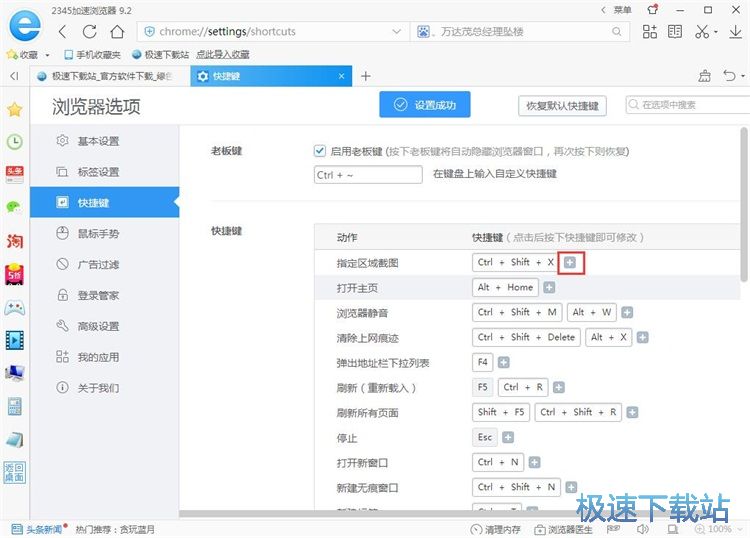The height and width of the screenshot is (538, 750).
Task: Click 点此导入收藏 link
Action: coord(223,55)
